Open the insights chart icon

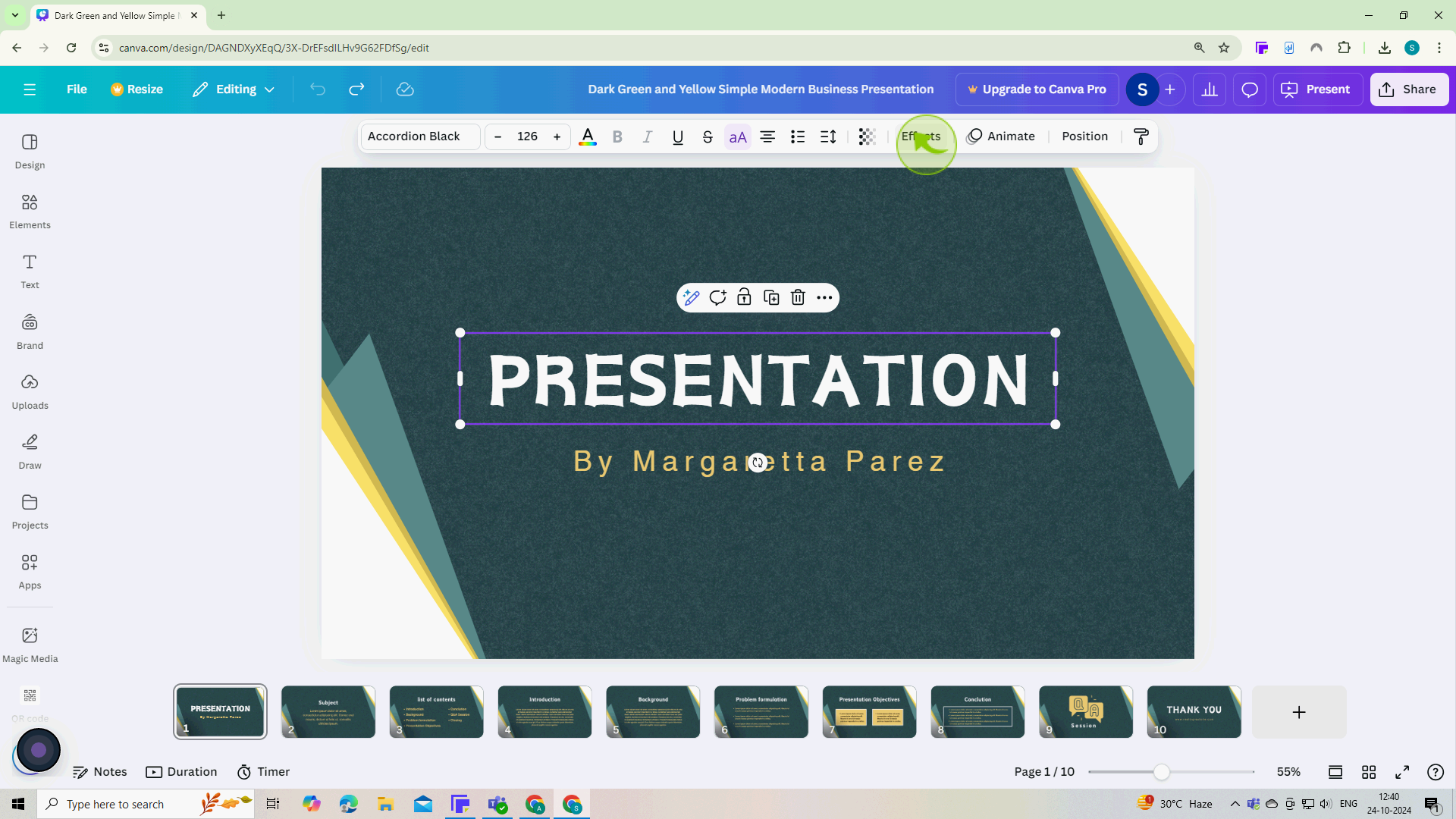click(1210, 89)
